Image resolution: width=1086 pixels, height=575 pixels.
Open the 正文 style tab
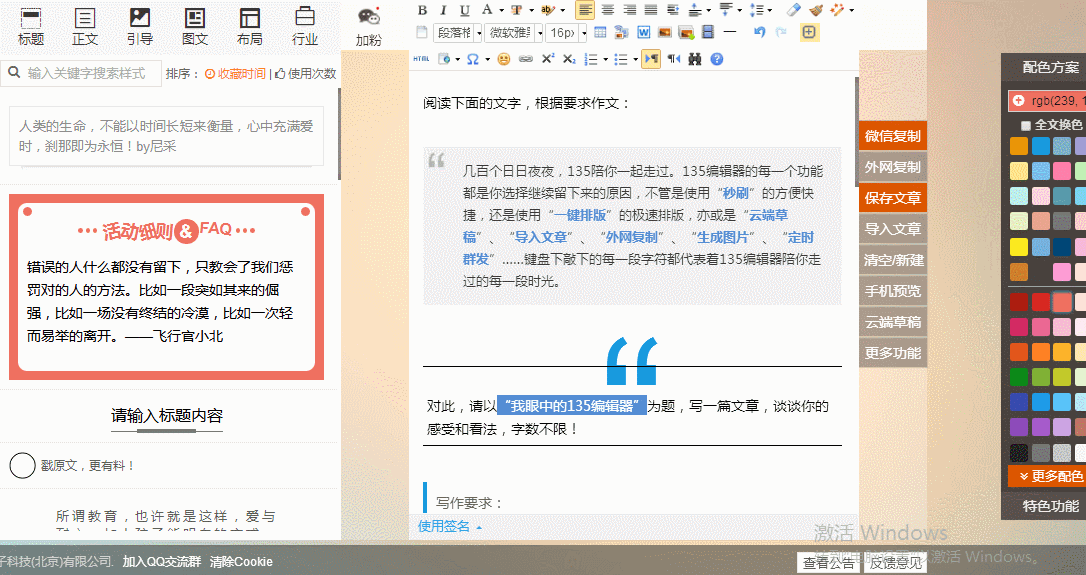tap(84, 26)
